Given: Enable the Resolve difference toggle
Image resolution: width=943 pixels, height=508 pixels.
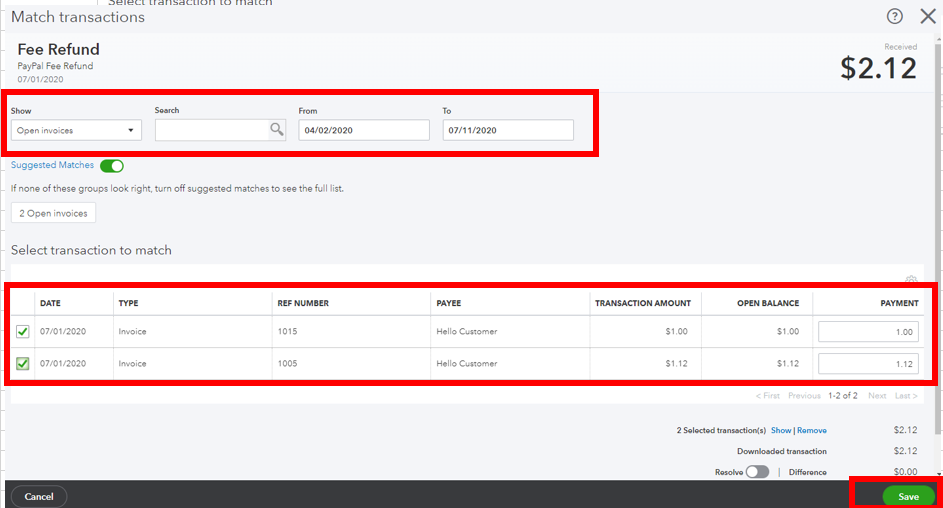Looking at the screenshot, I should click(757, 472).
